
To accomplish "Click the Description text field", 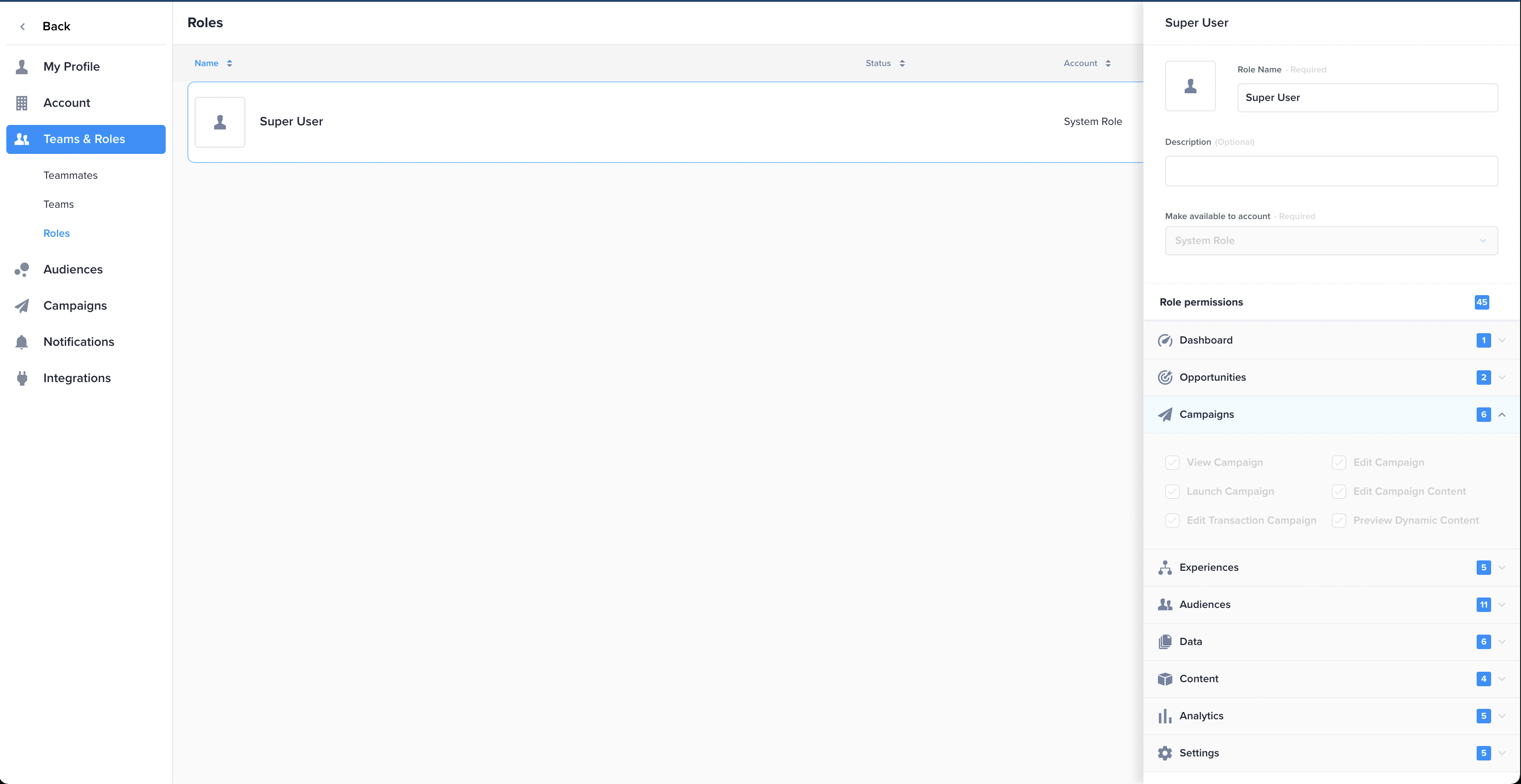I will click(1331, 171).
